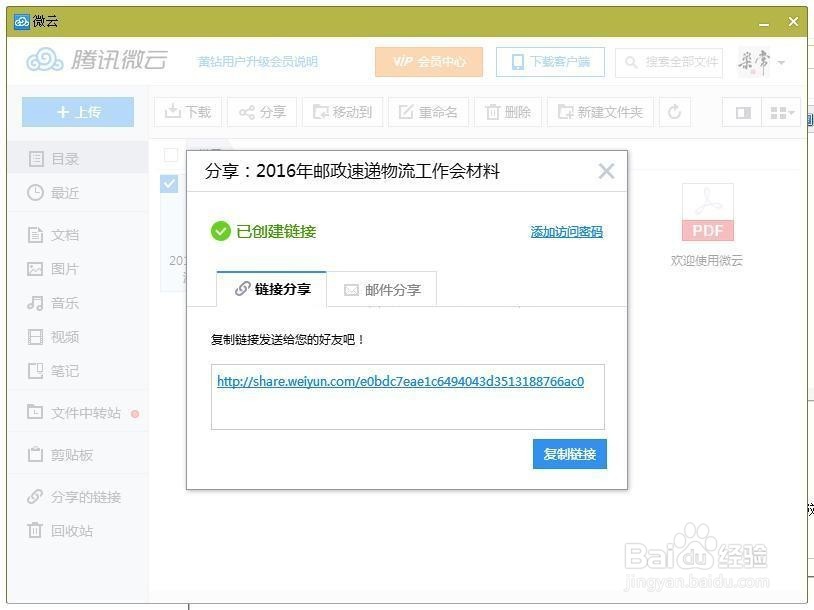This screenshot has width=814, height=610.
Task: Open 文件中转站 in the sidebar
Action: (x=78, y=413)
